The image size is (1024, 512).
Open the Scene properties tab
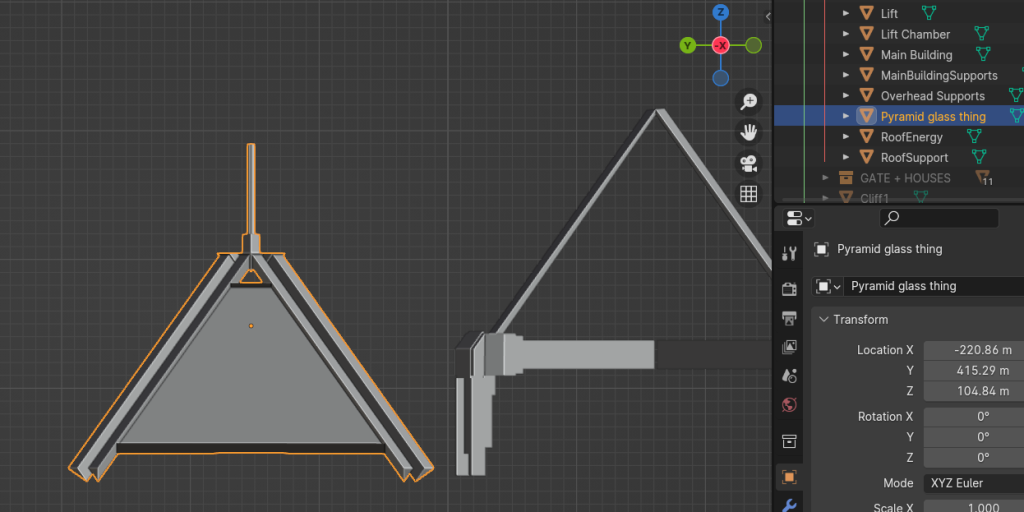[x=789, y=376]
